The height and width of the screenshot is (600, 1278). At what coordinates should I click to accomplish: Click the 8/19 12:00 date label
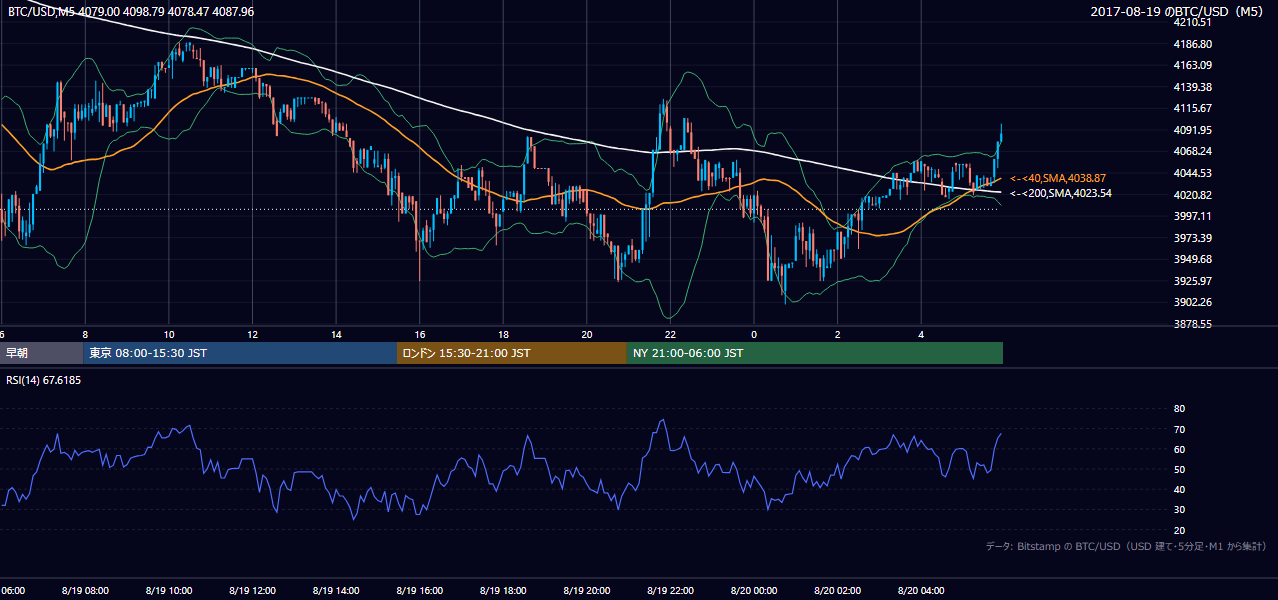tap(252, 591)
